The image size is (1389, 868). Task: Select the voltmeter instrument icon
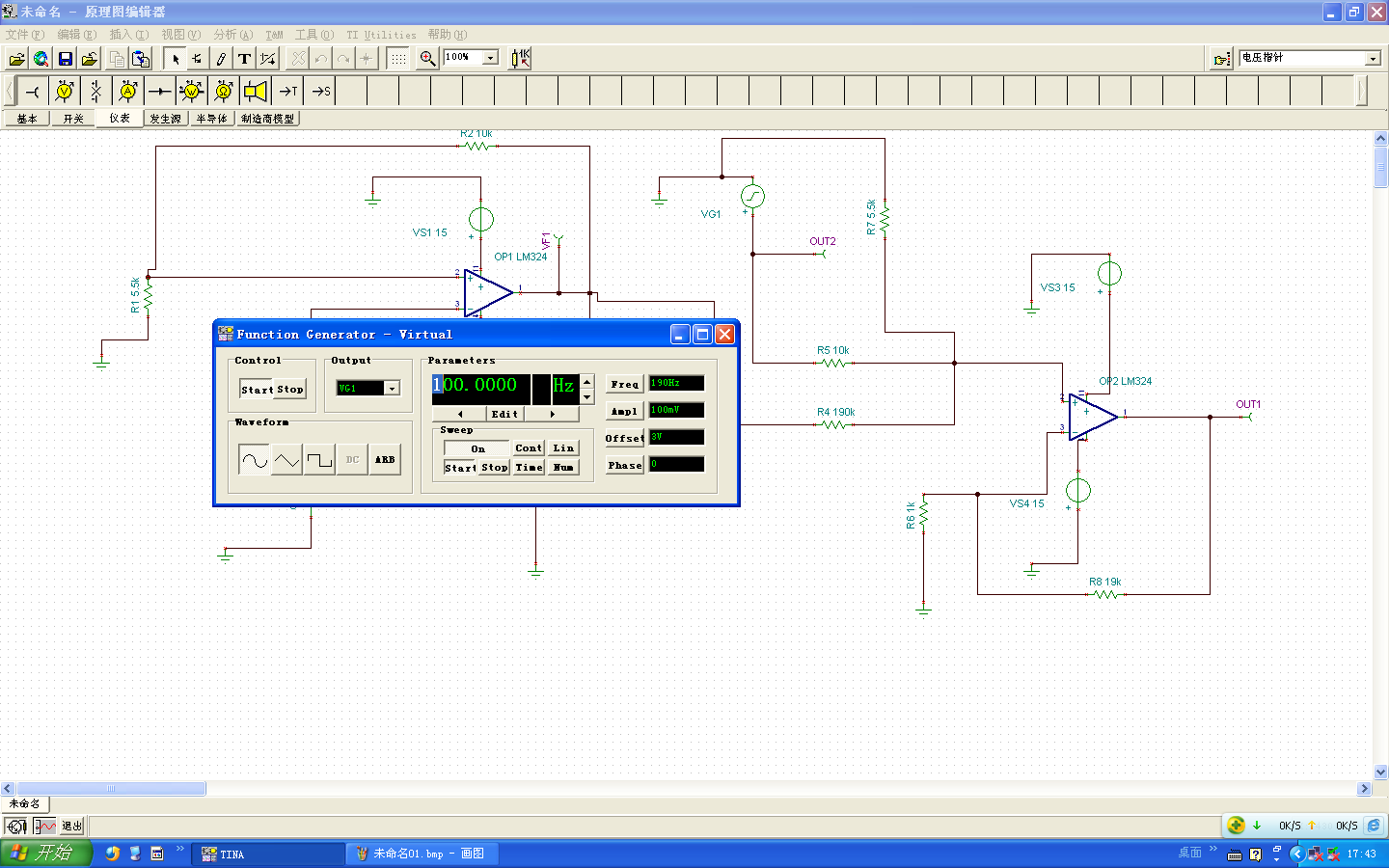(64, 92)
